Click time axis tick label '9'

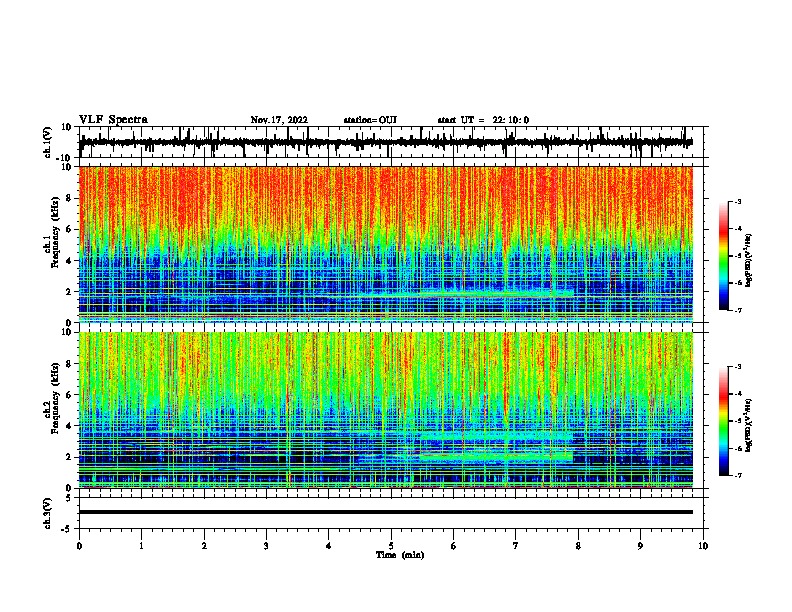point(641,546)
